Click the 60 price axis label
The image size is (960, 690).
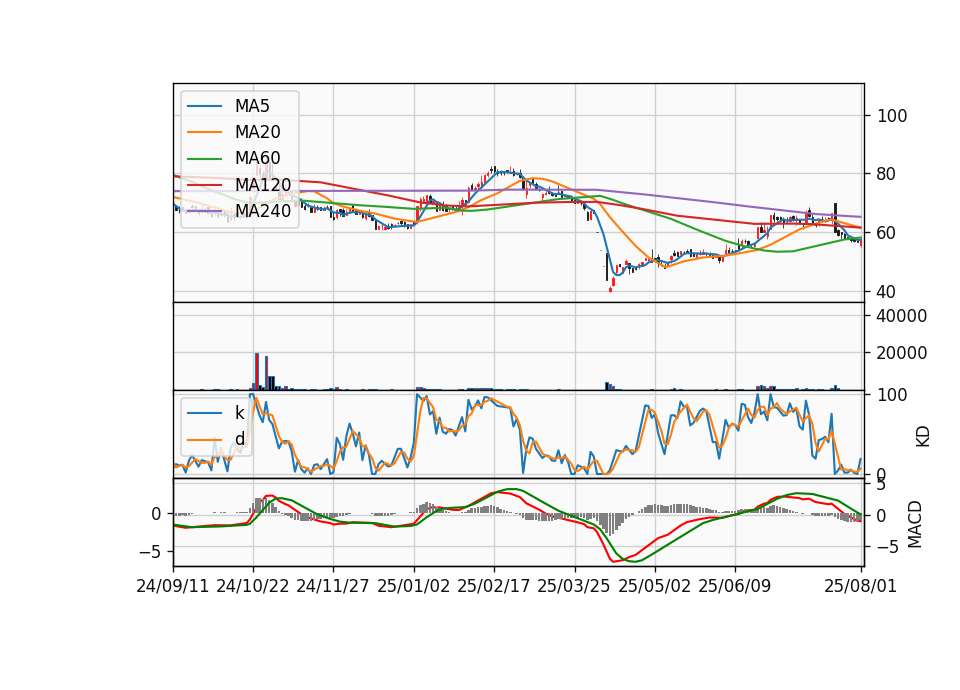[887, 233]
